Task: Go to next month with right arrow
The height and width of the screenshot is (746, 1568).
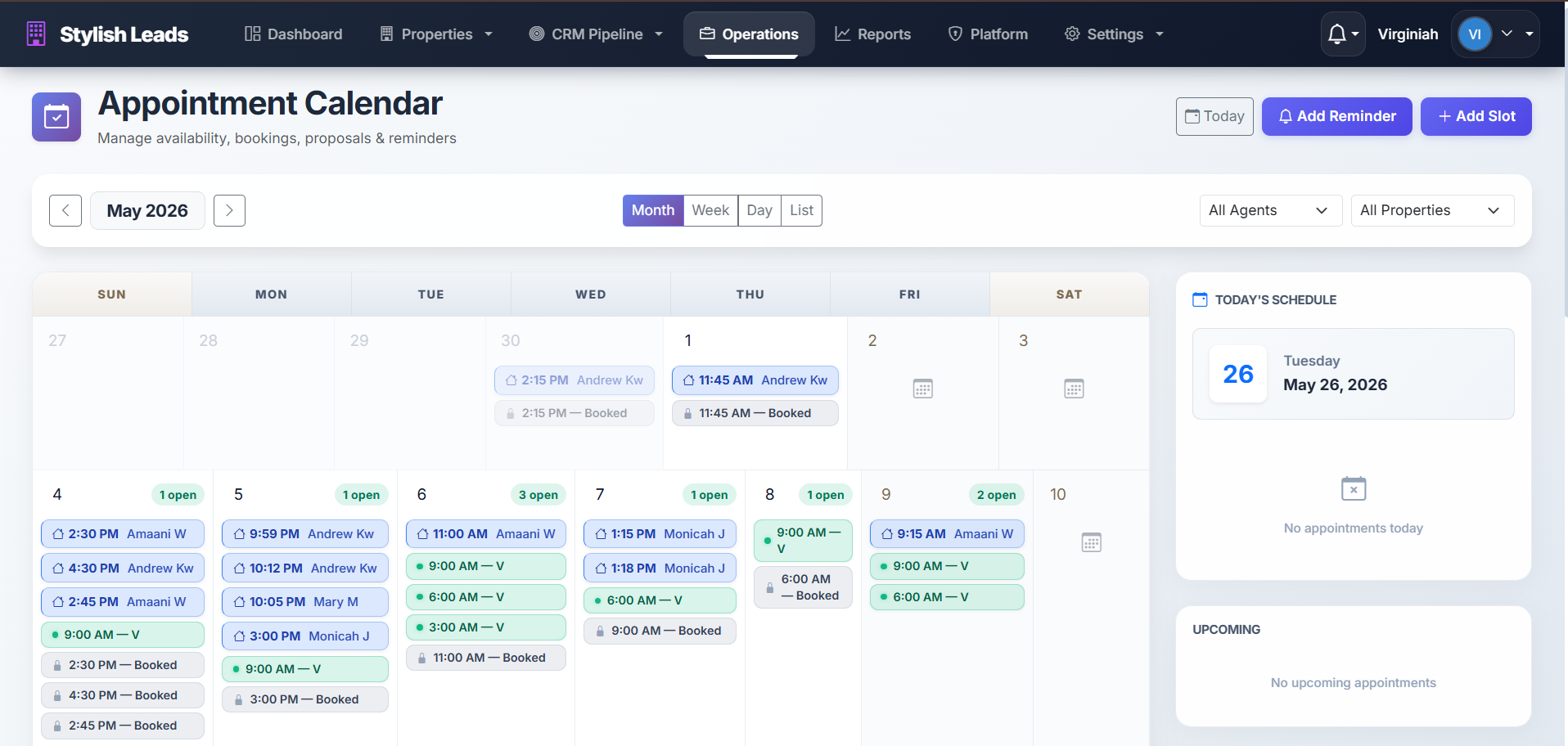Action: pos(229,210)
